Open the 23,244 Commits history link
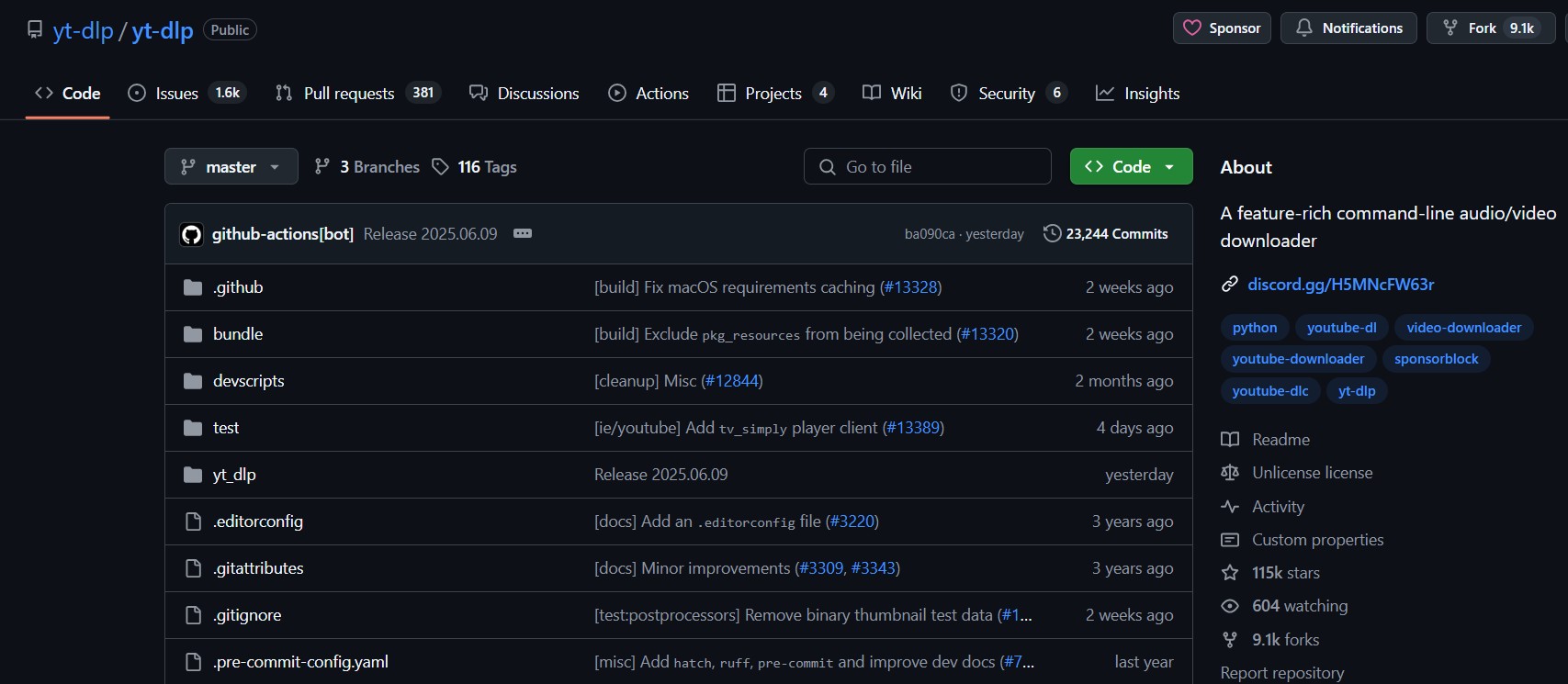This screenshot has width=1568, height=684. click(x=1106, y=234)
